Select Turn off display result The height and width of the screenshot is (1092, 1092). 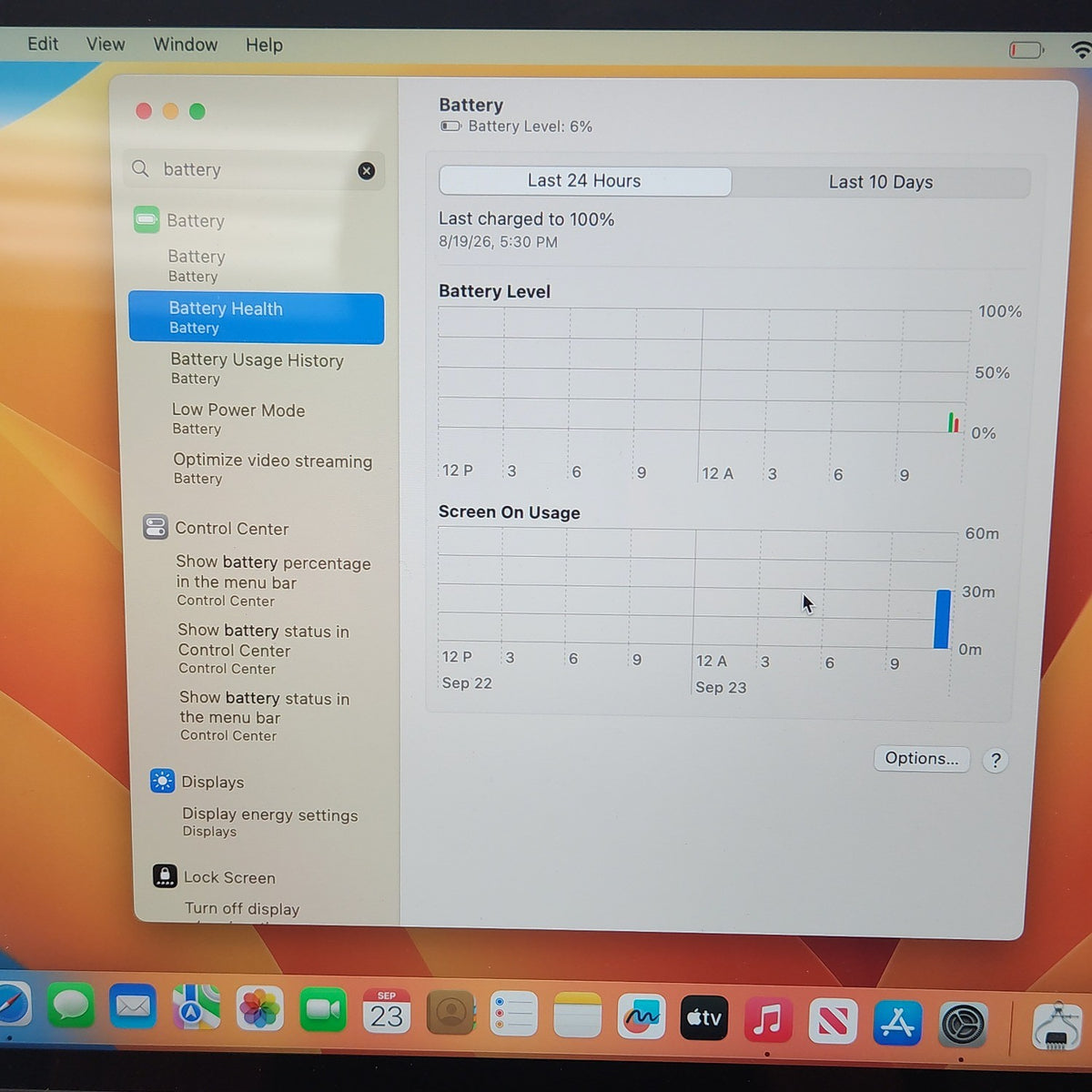[x=242, y=909]
